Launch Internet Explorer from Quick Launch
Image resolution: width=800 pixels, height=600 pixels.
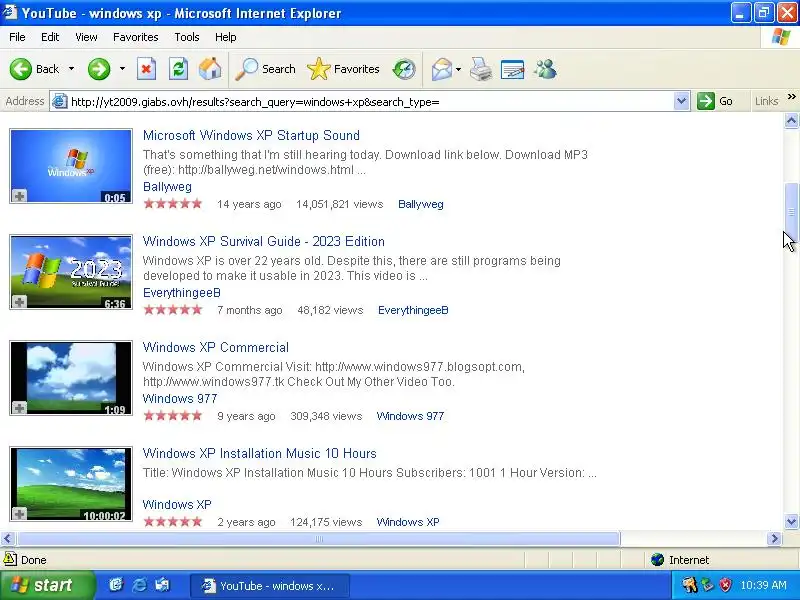point(139,585)
